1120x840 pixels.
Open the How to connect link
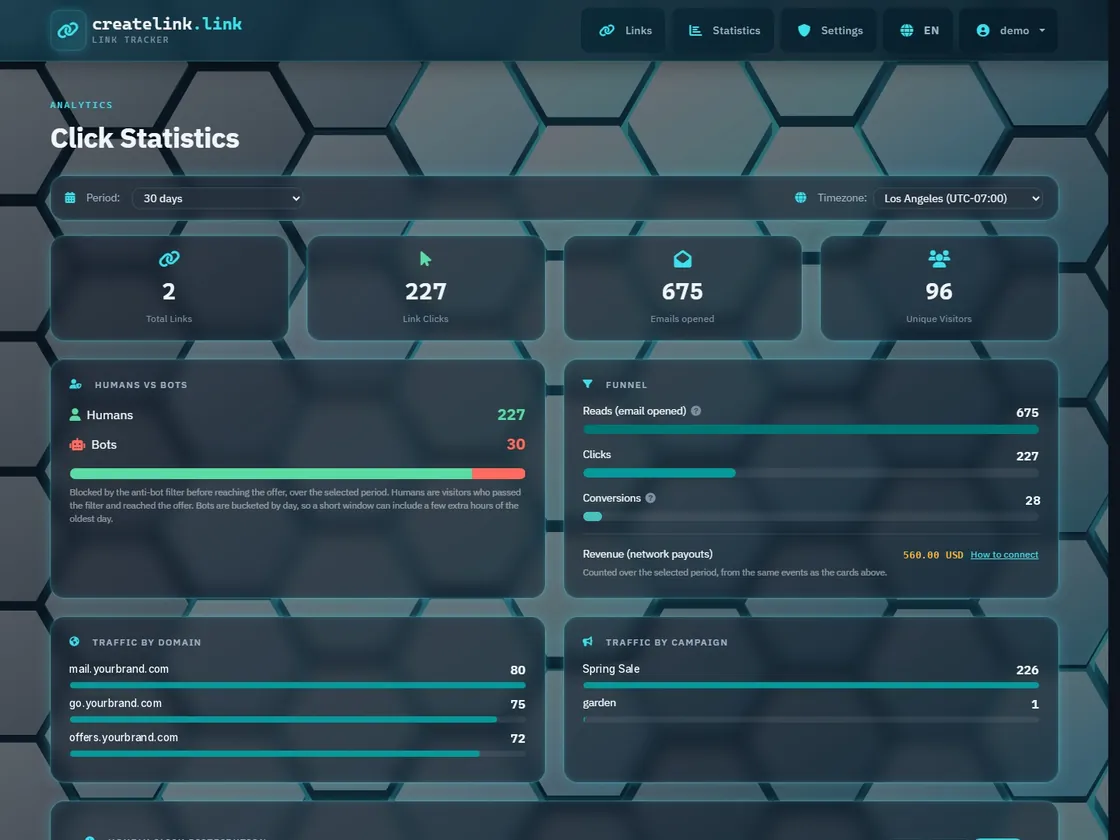click(1004, 554)
